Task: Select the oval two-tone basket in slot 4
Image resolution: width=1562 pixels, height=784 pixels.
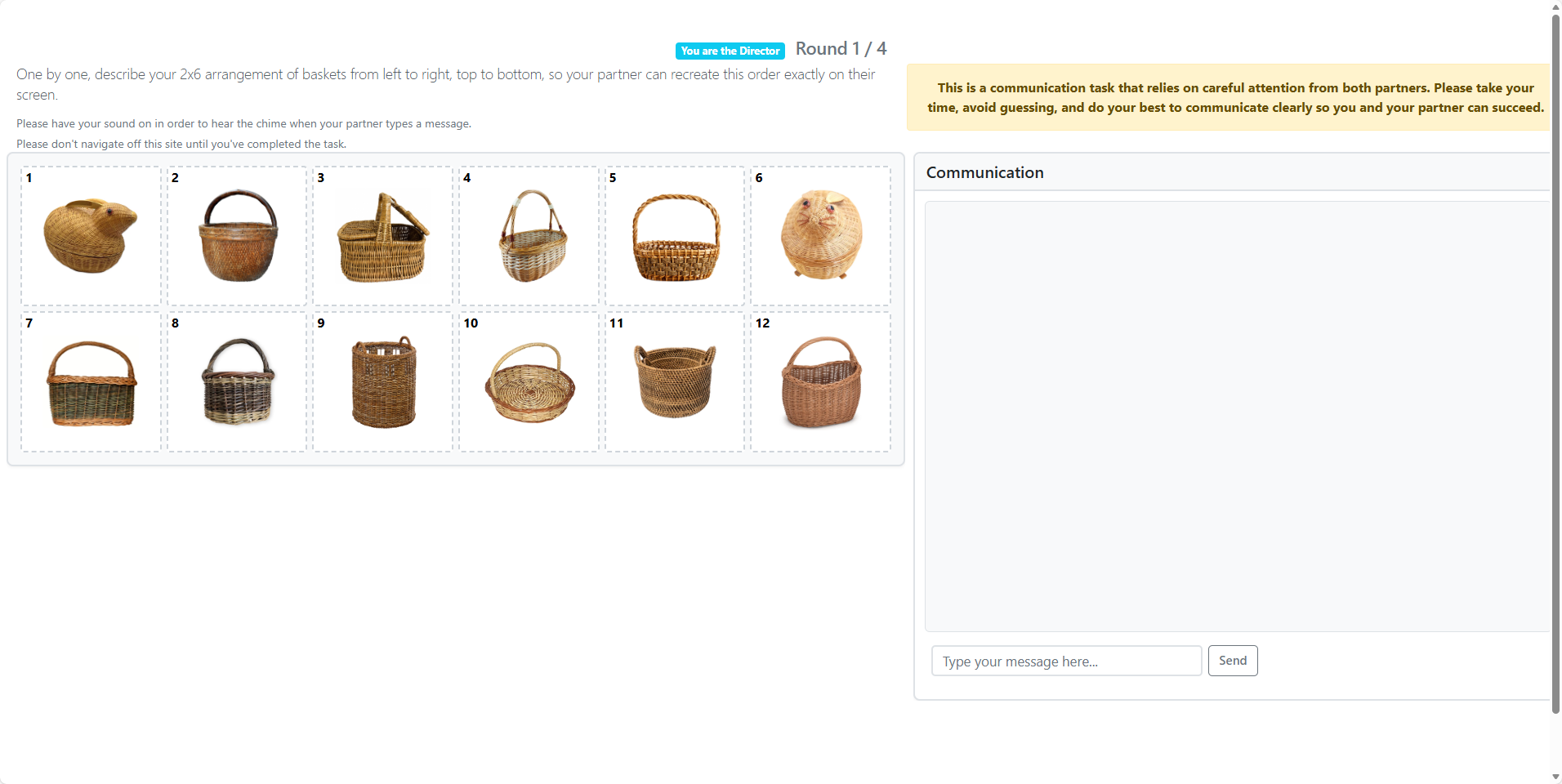Action: click(x=532, y=238)
